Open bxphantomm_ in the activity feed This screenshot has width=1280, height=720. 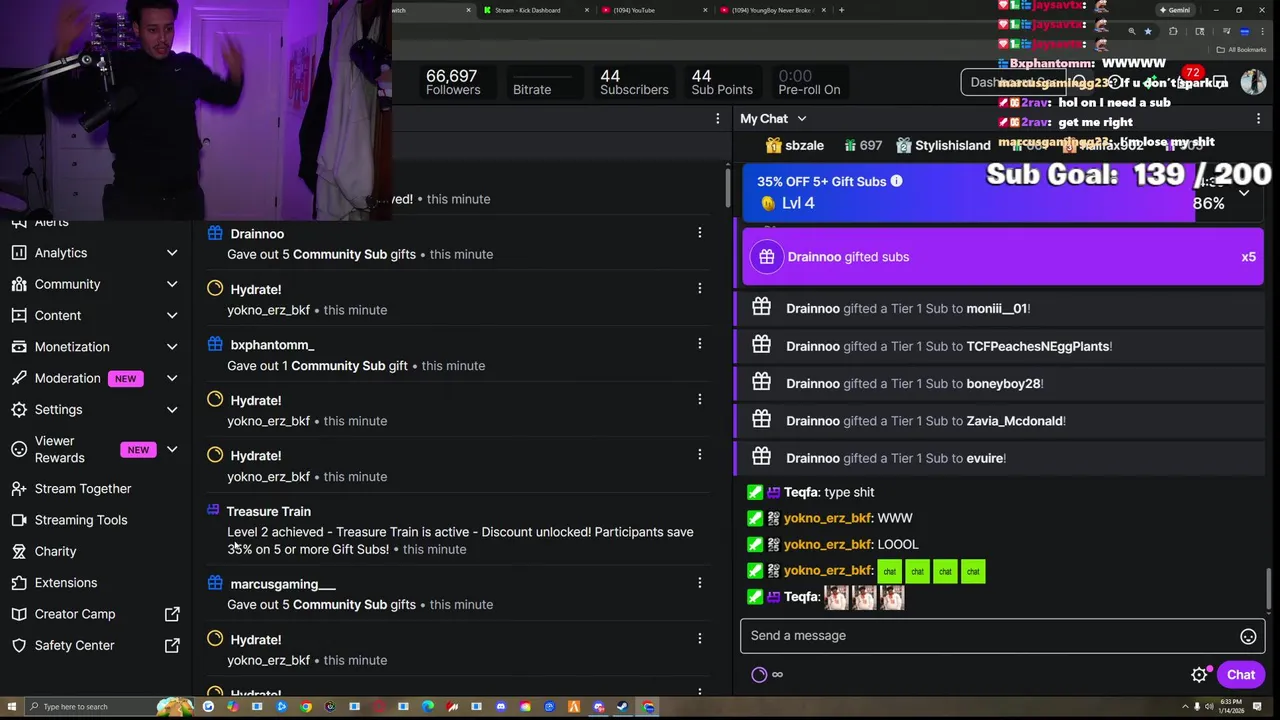[272, 345]
